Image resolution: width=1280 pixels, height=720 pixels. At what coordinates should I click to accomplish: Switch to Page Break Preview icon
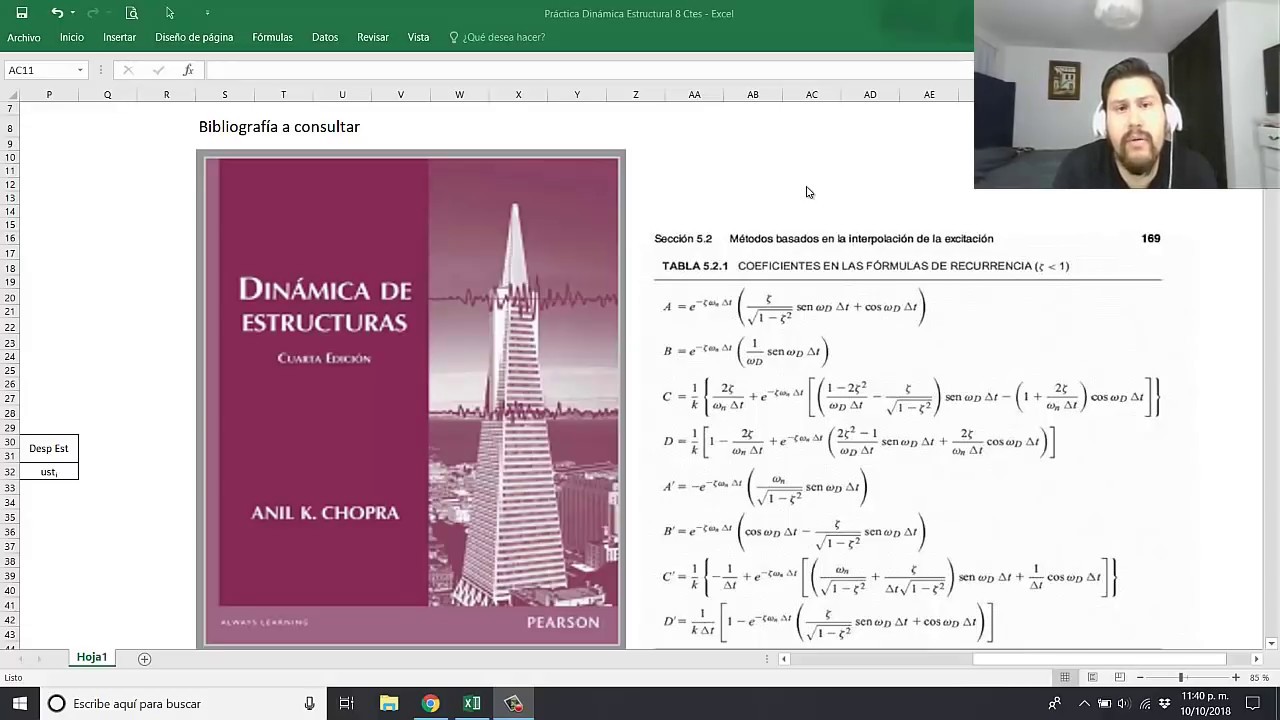coord(1119,677)
